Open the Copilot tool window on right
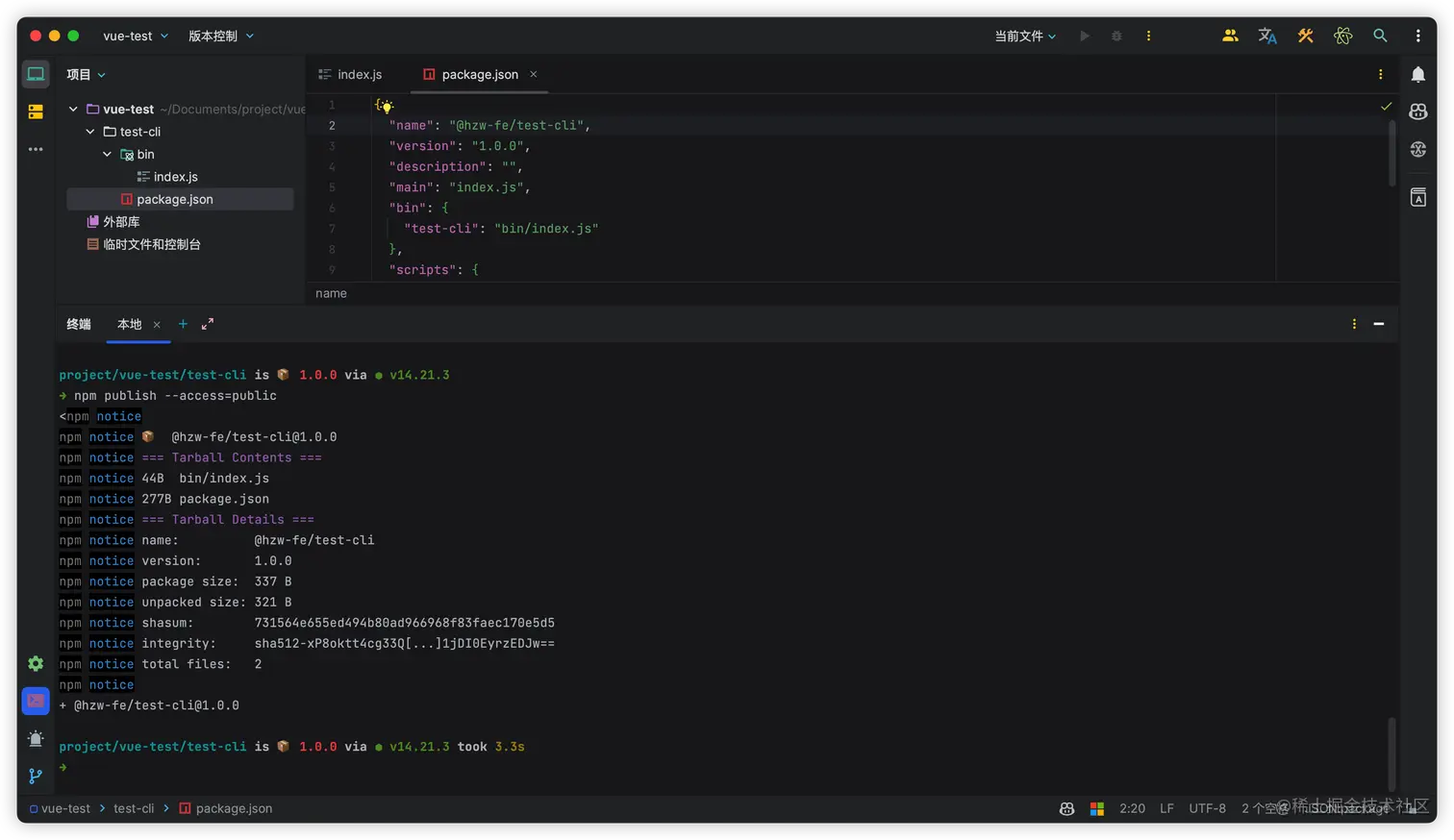This screenshot has height=840, width=1454. tap(1417, 111)
